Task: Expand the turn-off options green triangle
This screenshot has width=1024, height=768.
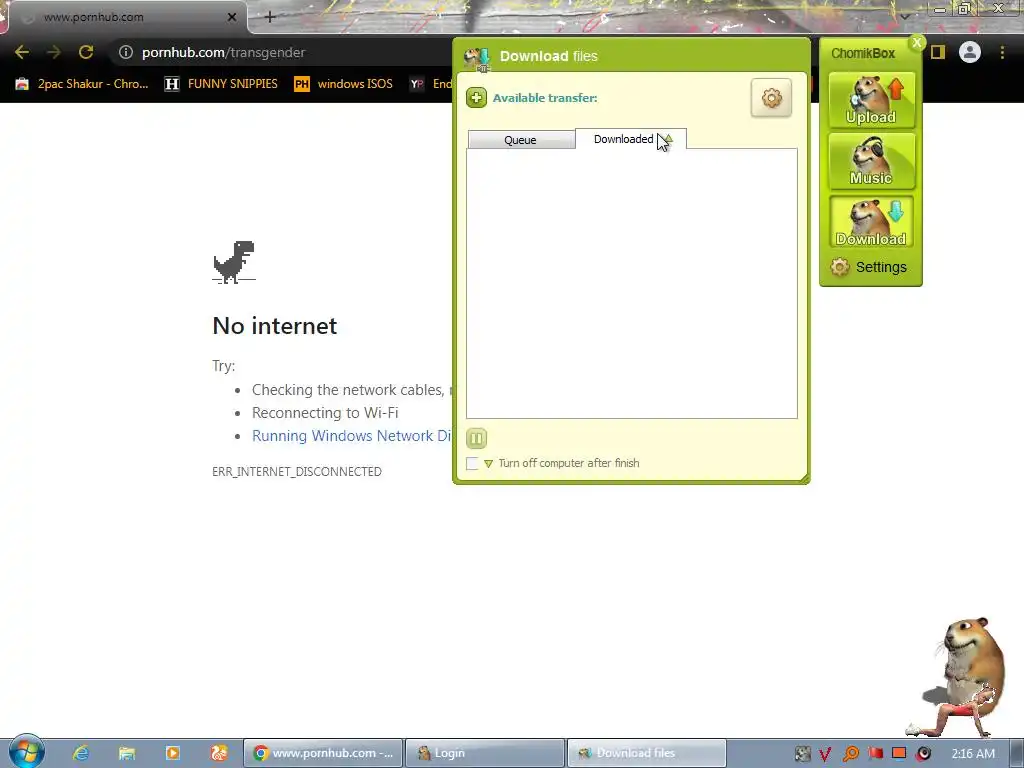Action: point(488,464)
